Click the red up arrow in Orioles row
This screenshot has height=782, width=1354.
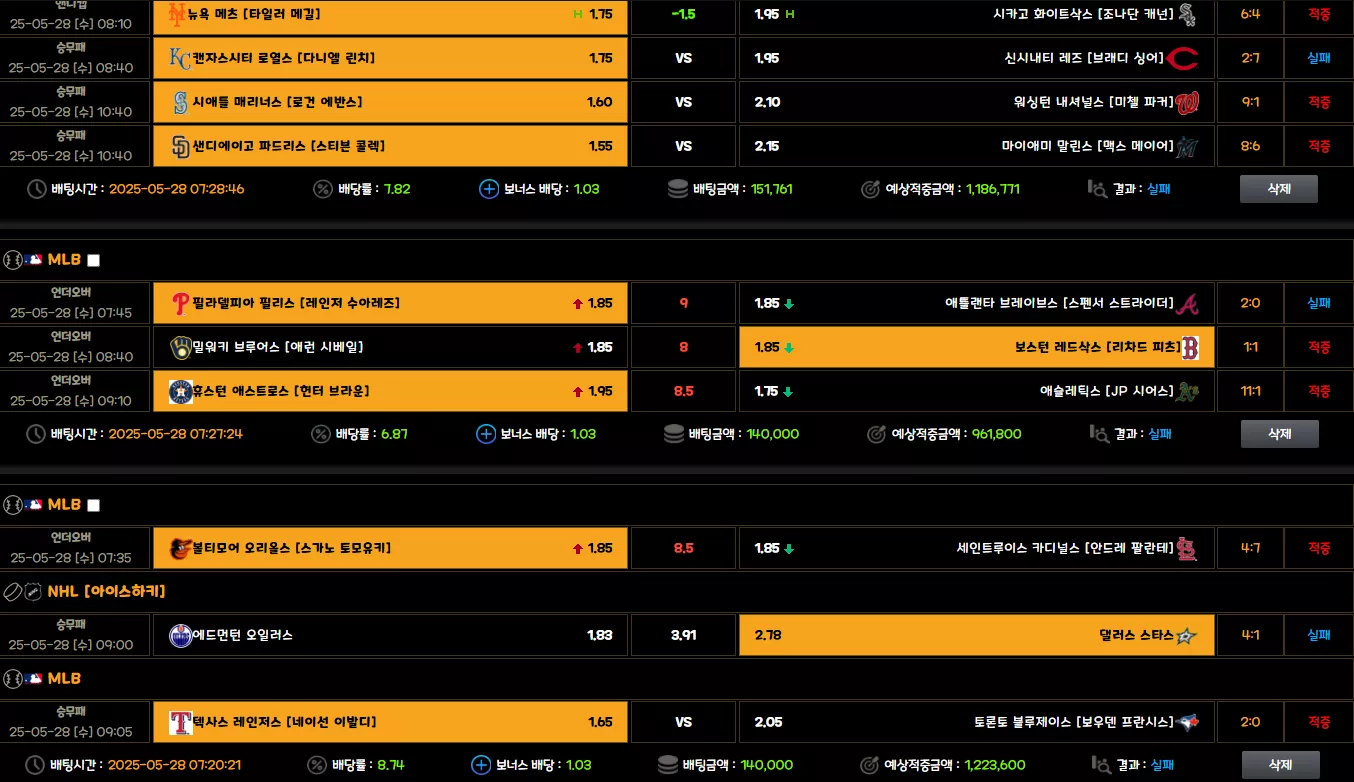click(577, 549)
